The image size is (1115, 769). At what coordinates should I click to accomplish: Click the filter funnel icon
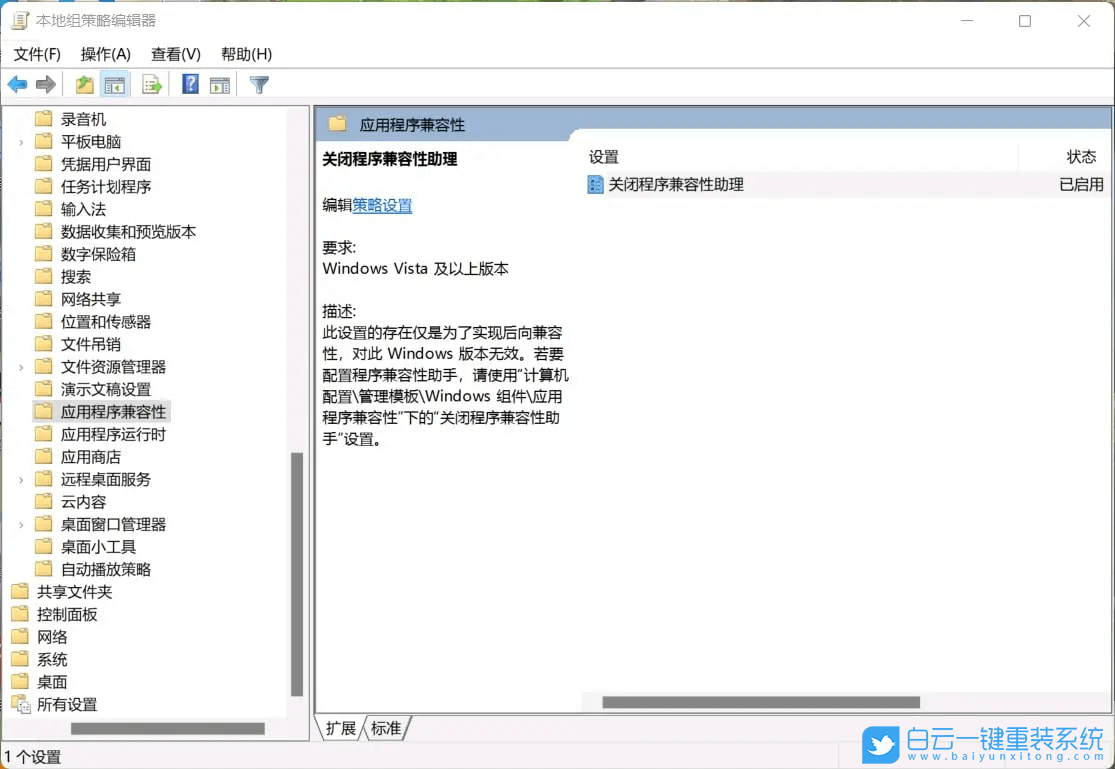click(x=258, y=84)
